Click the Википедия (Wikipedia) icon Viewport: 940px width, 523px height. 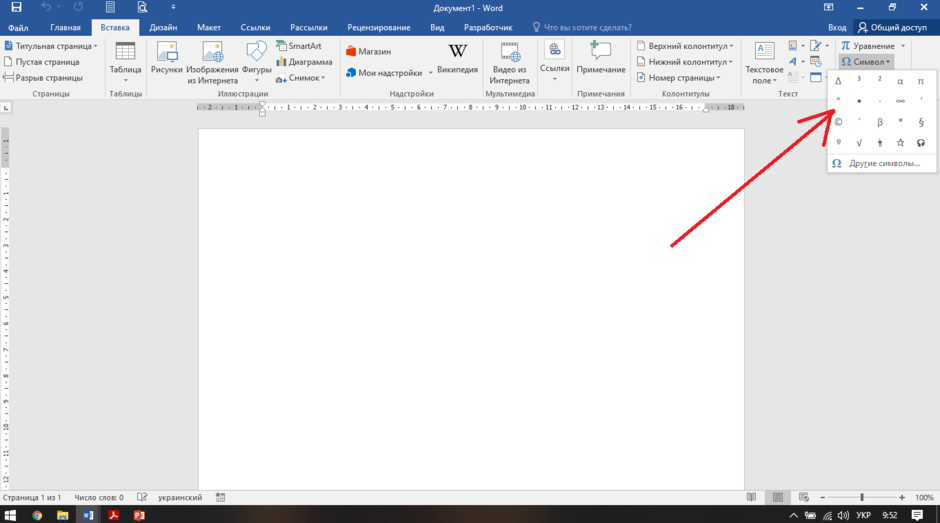coord(457,59)
